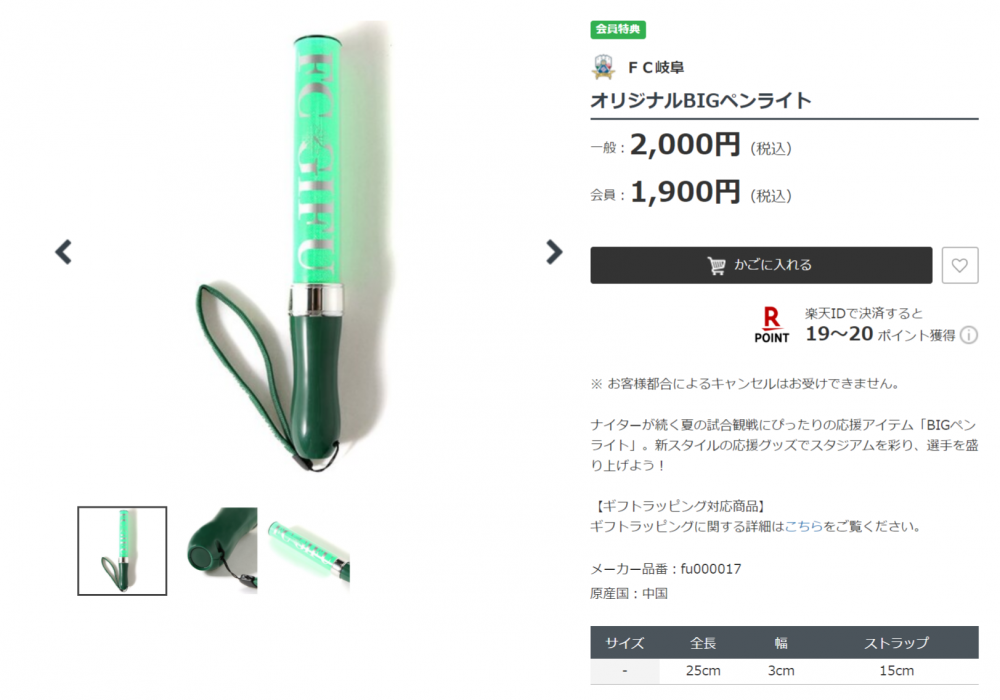Image resolution: width=1000 pixels, height=700 pixels.
Task: Add item to favorites with heart icon
Action: [960, 265]
